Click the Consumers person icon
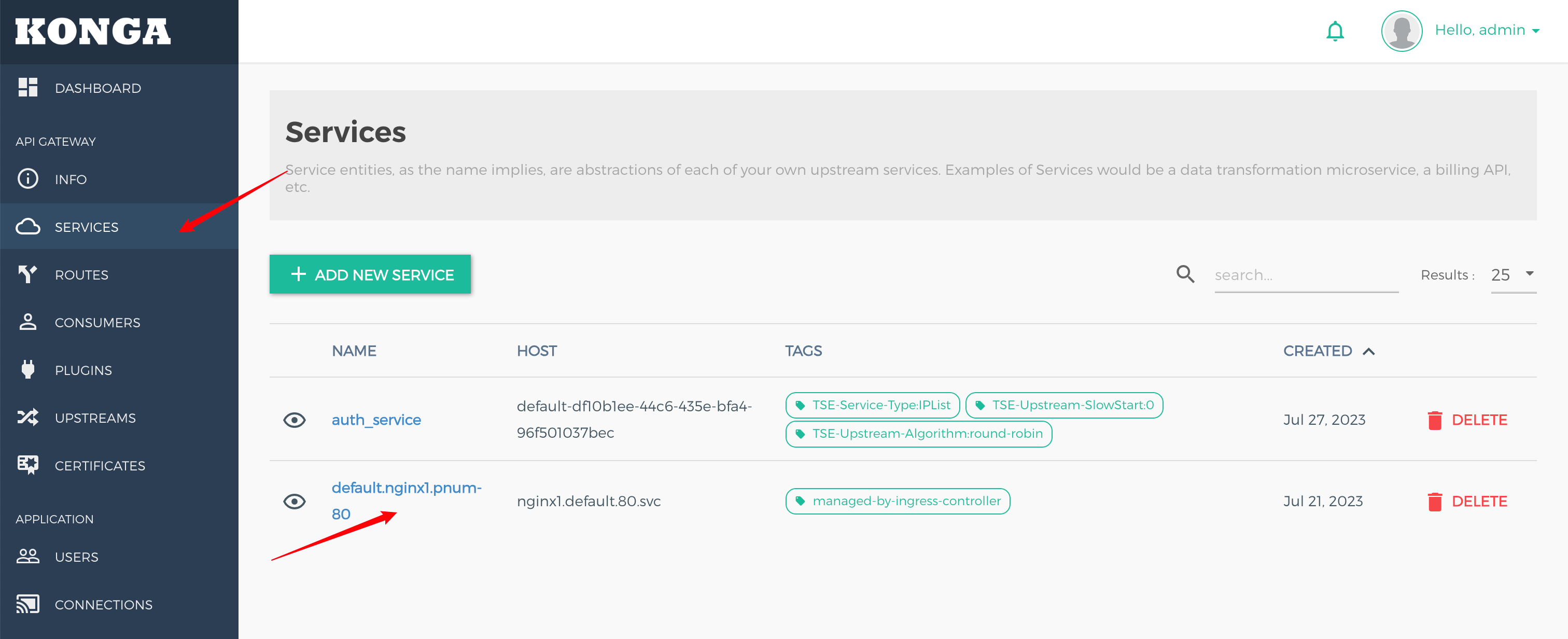The image size is (1568, 639). [x=28, y=322]
